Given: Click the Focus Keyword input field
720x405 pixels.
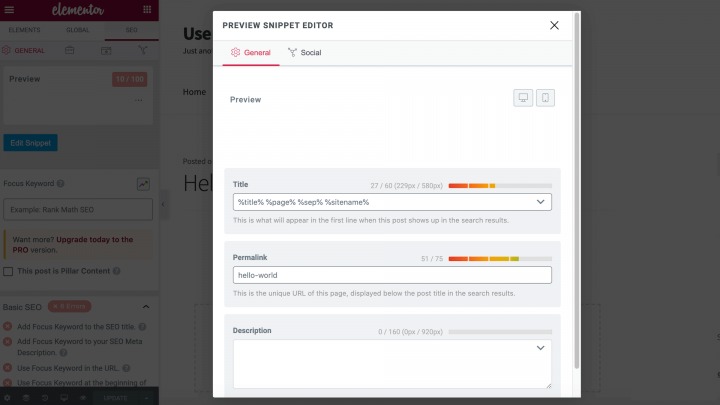Looking at the screenshot, I should (78, 209).
